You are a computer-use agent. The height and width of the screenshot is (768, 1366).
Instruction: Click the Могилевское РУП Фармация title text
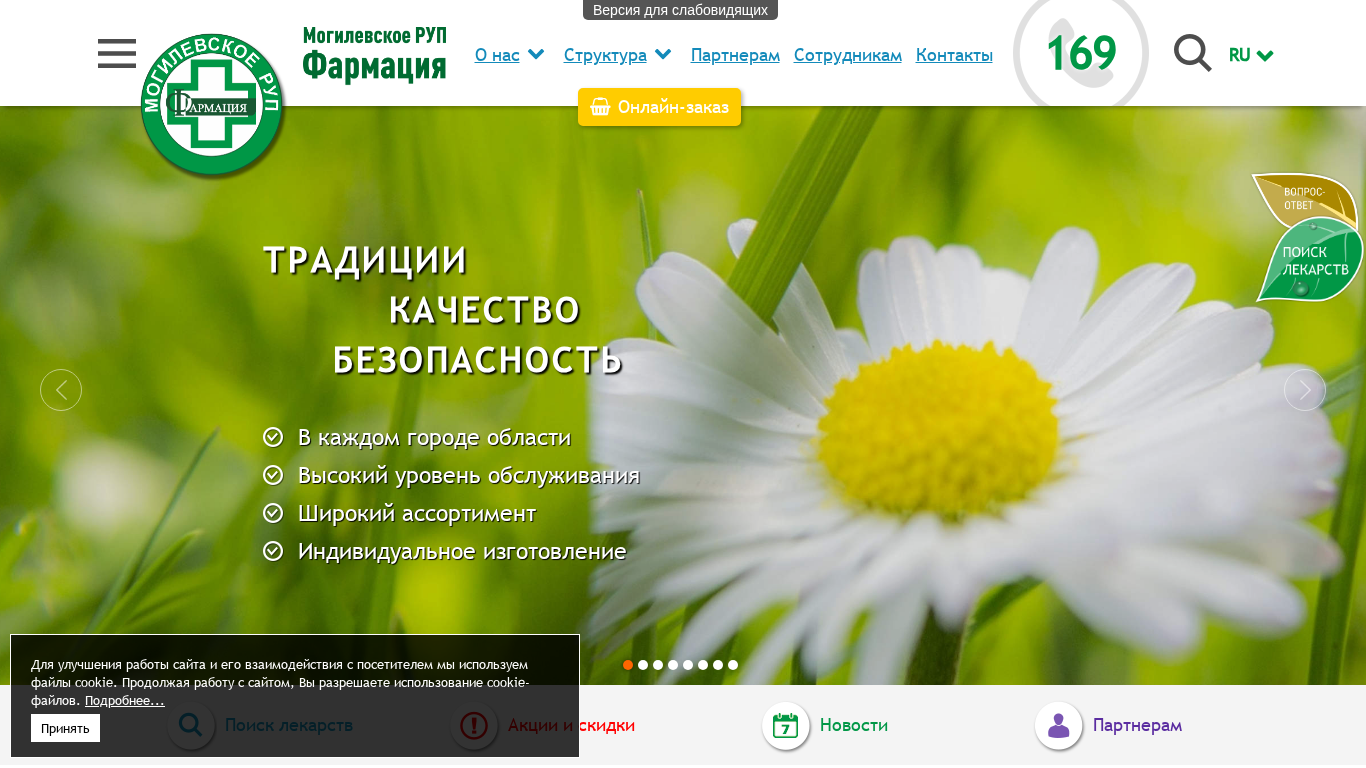[x=375, y=54]
